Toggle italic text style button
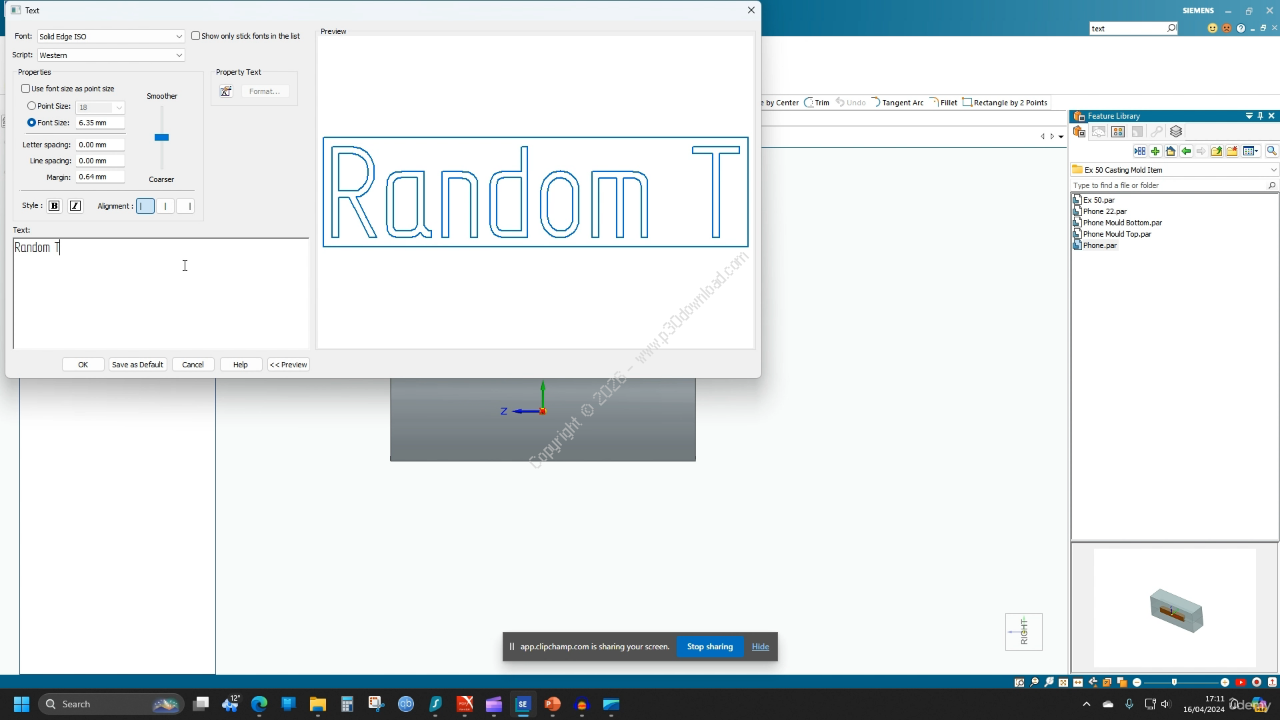 [75, 206]
